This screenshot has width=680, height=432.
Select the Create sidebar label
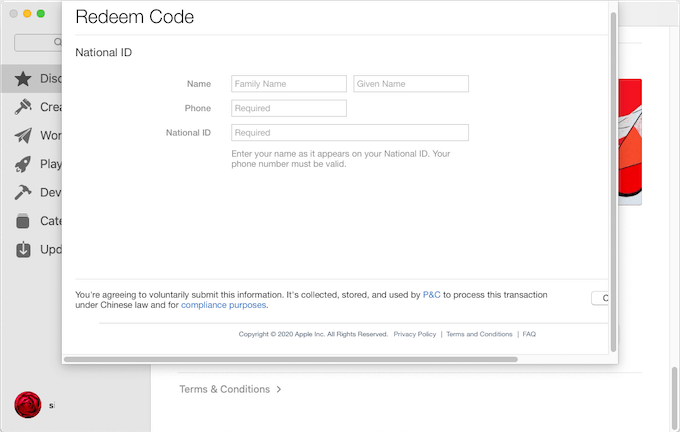51,107
